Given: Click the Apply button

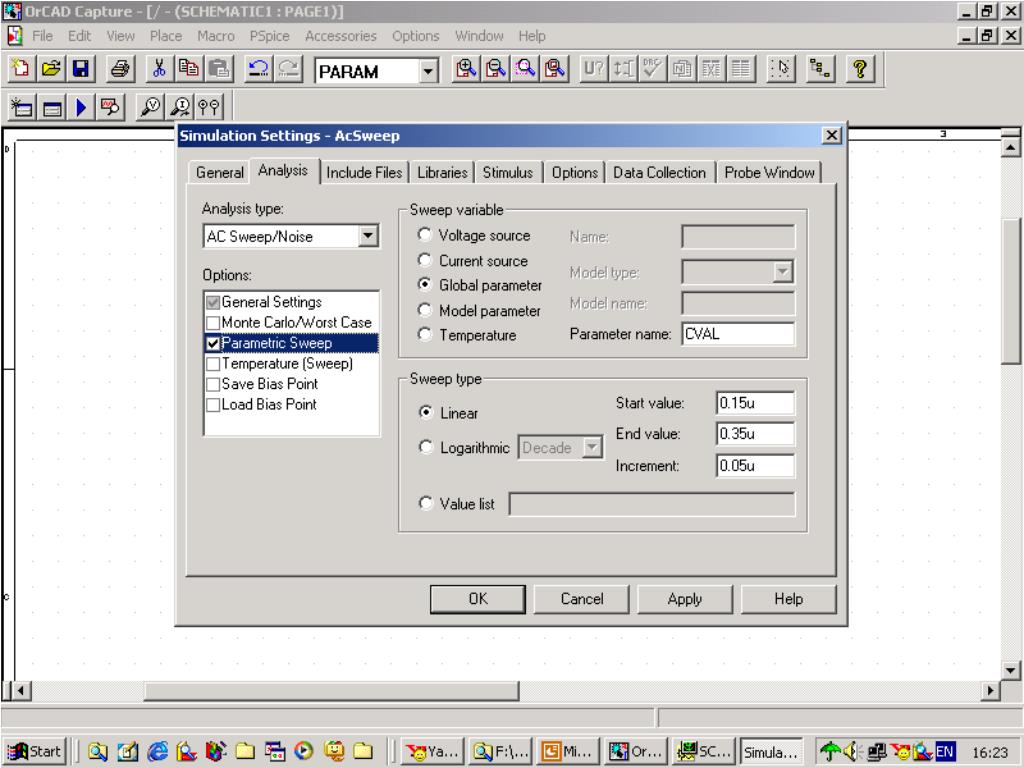Looking at the screenshot, I should (x=684, y=599).
